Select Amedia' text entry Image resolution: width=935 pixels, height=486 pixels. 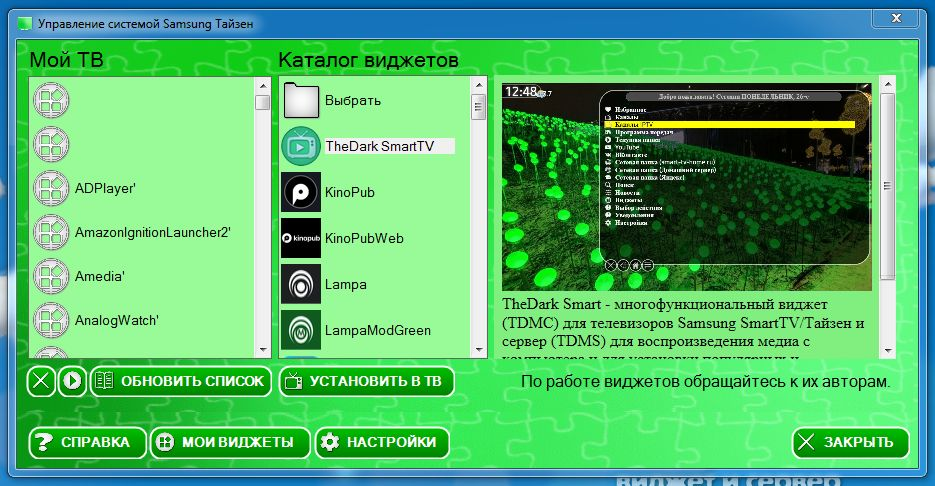pos(100,277)
